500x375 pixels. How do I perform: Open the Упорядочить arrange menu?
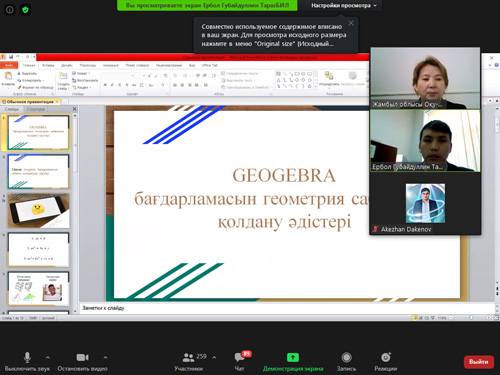(329, 79)
